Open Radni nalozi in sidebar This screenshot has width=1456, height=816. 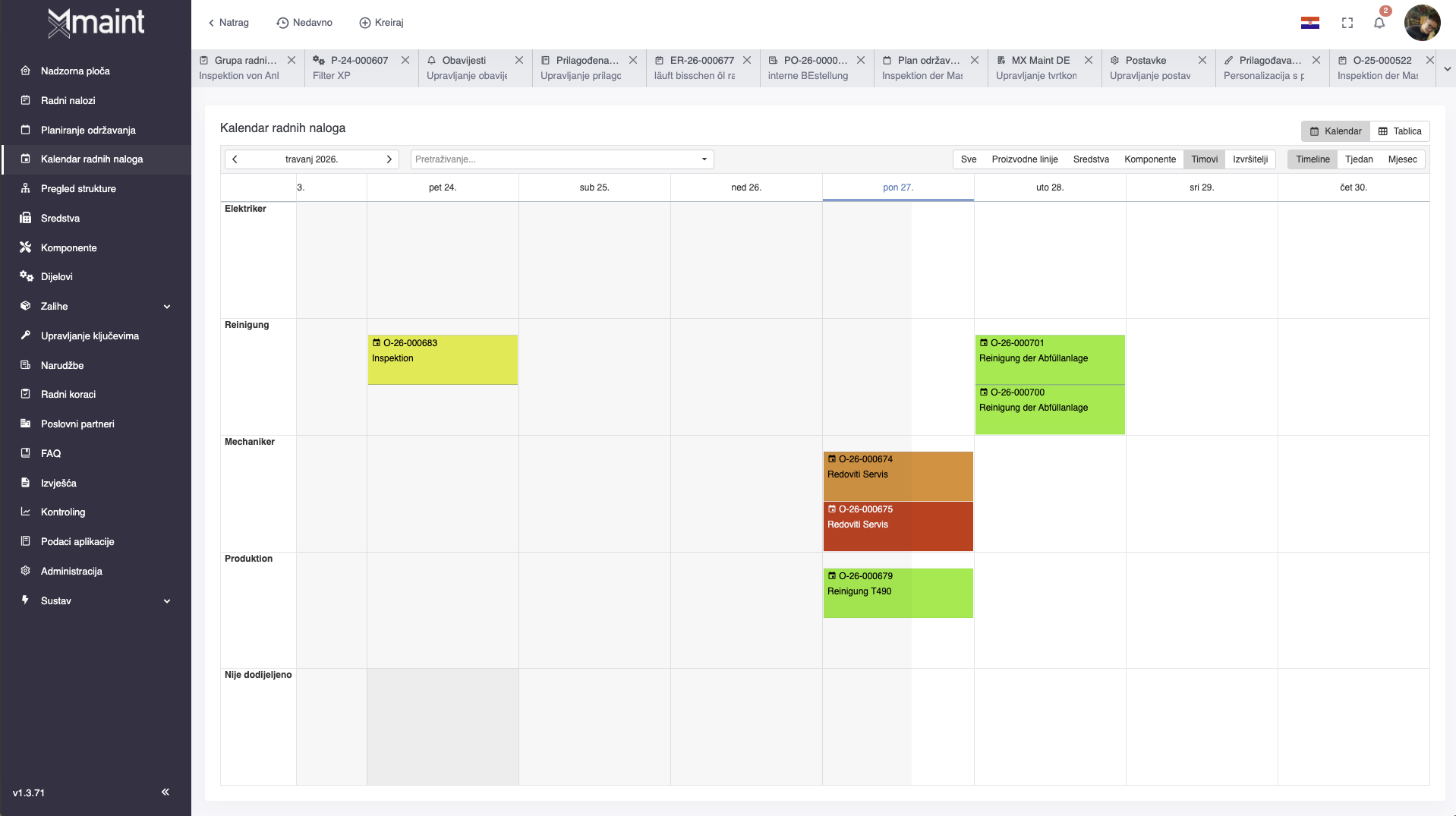[68, 100]
